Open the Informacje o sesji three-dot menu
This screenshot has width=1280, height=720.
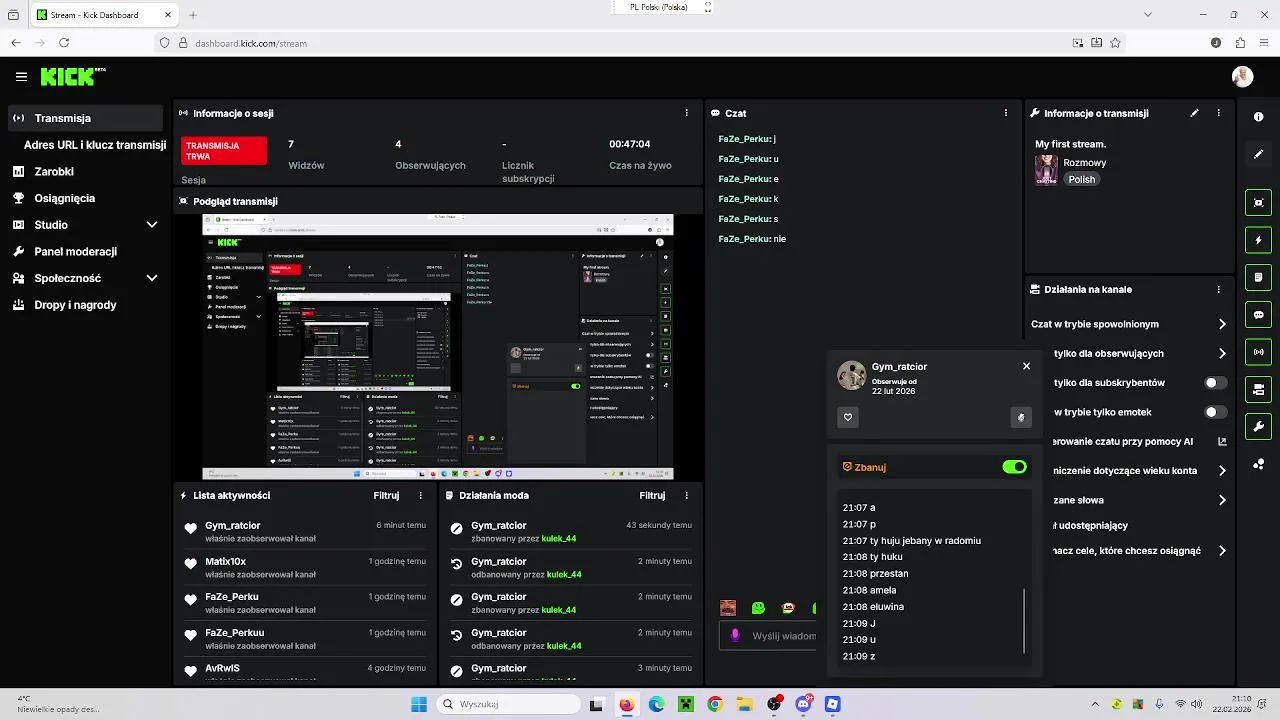coord(686,113)
